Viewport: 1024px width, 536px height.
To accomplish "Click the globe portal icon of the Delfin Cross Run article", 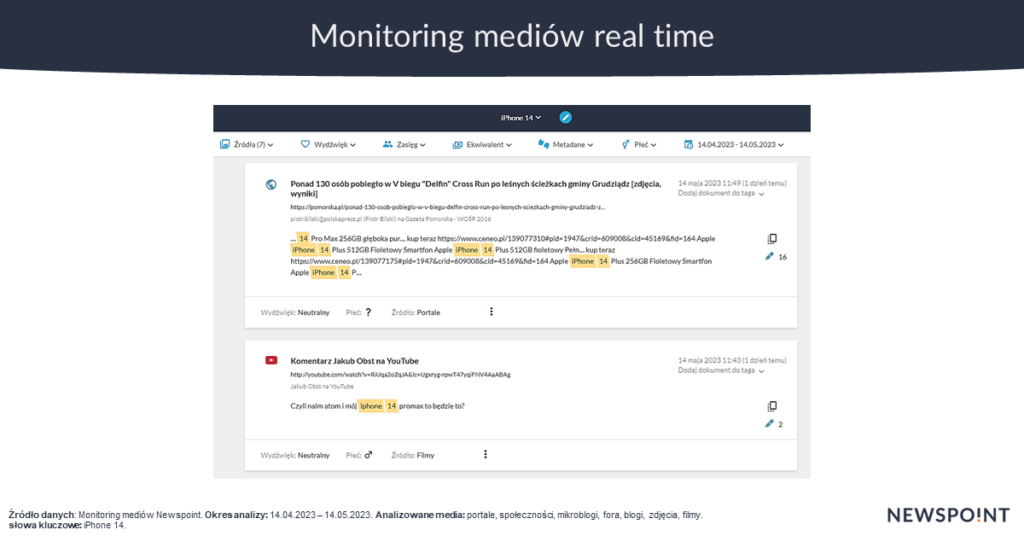I will tap(271, 185).
